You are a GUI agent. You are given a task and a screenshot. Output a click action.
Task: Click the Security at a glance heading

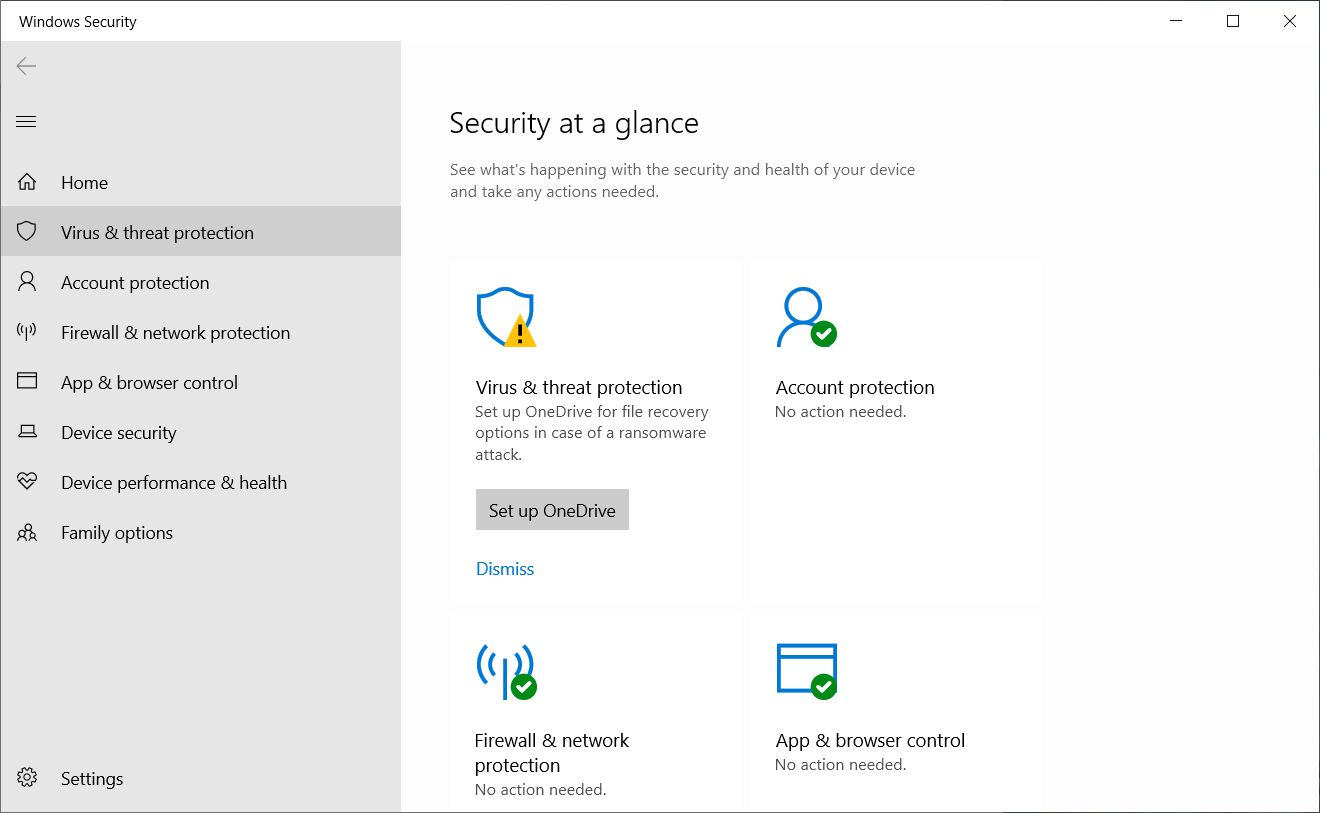(574, 123)
